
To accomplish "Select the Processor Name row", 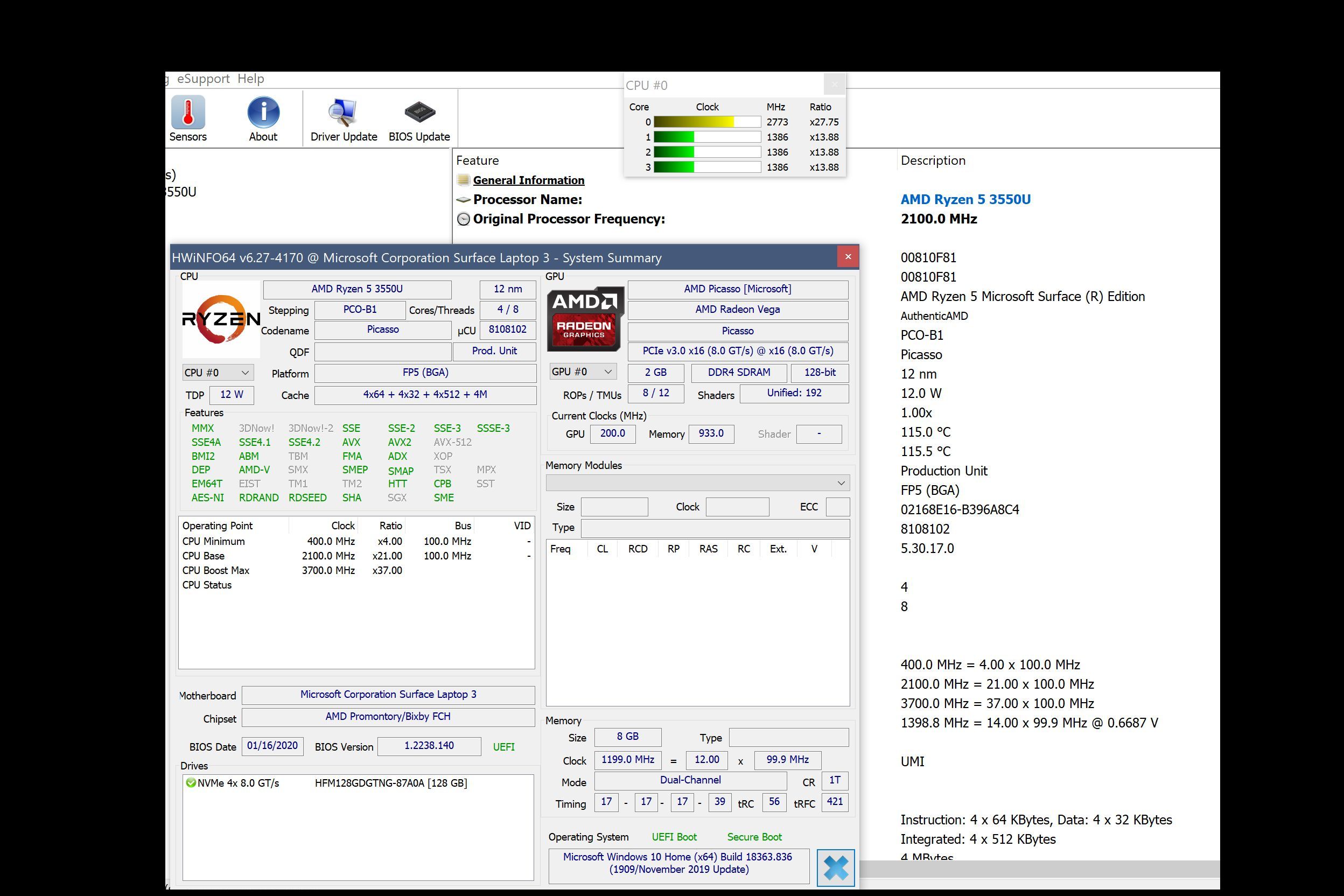I will click(x=527, y=199).
